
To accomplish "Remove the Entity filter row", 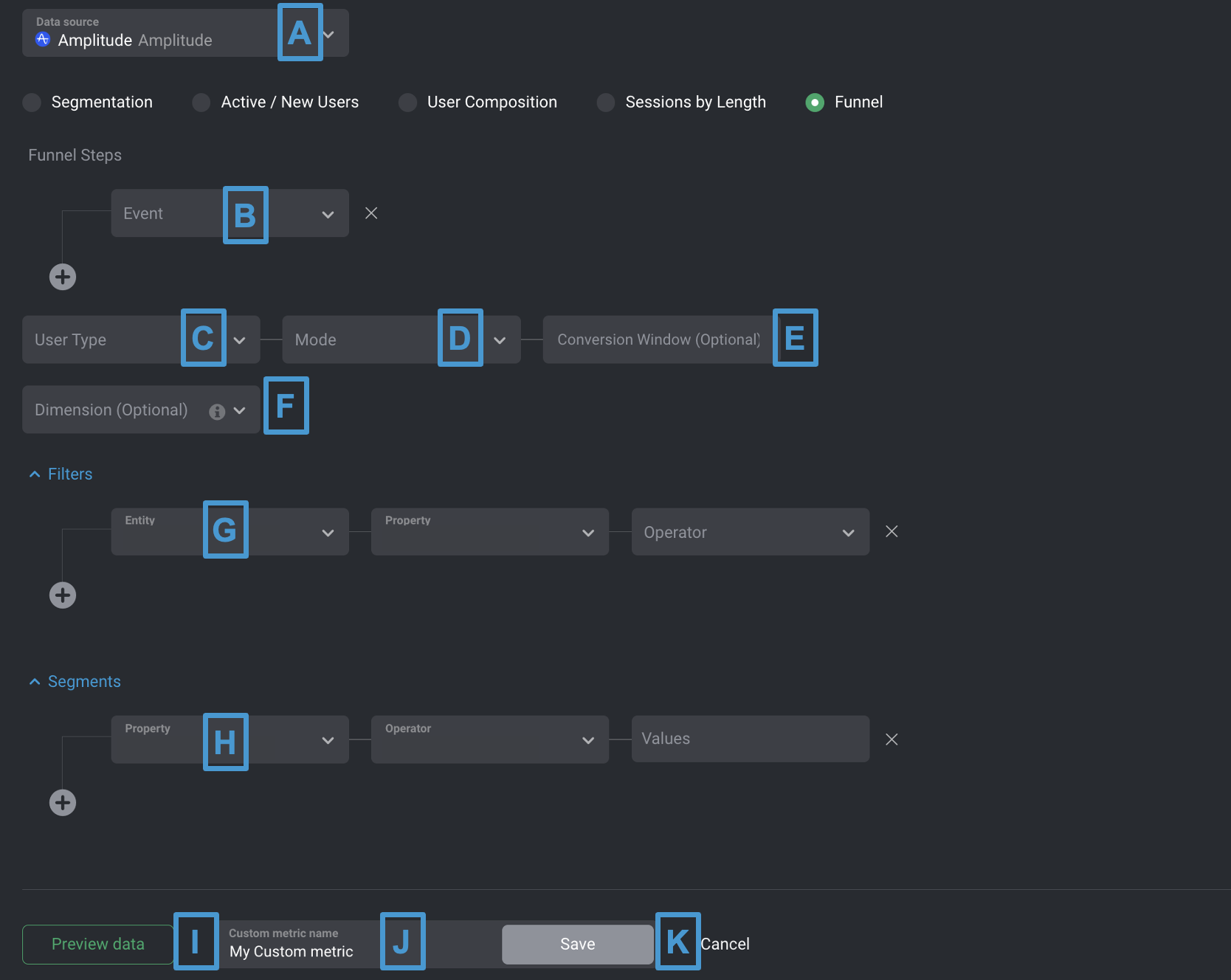I will click(x=891, y=531).
